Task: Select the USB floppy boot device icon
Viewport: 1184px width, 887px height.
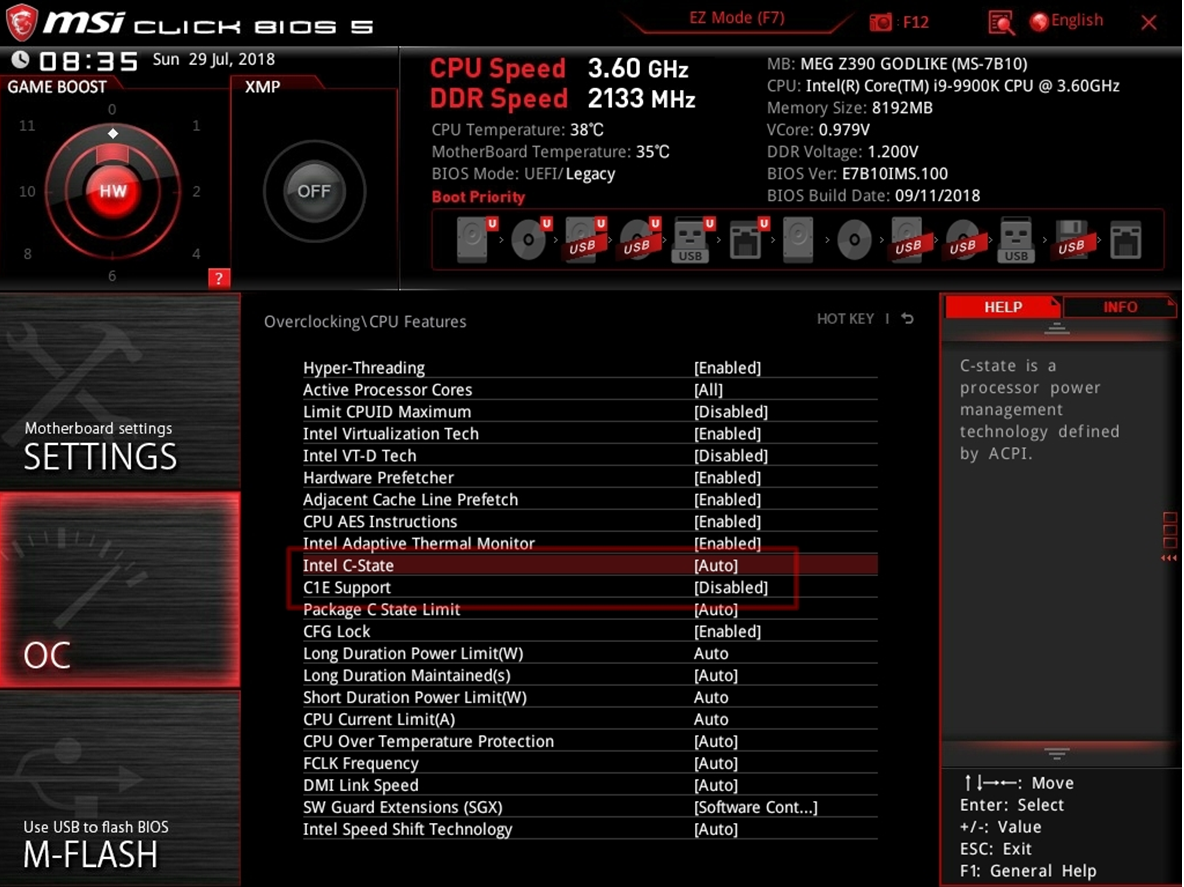Action: tap(1071, 240)
